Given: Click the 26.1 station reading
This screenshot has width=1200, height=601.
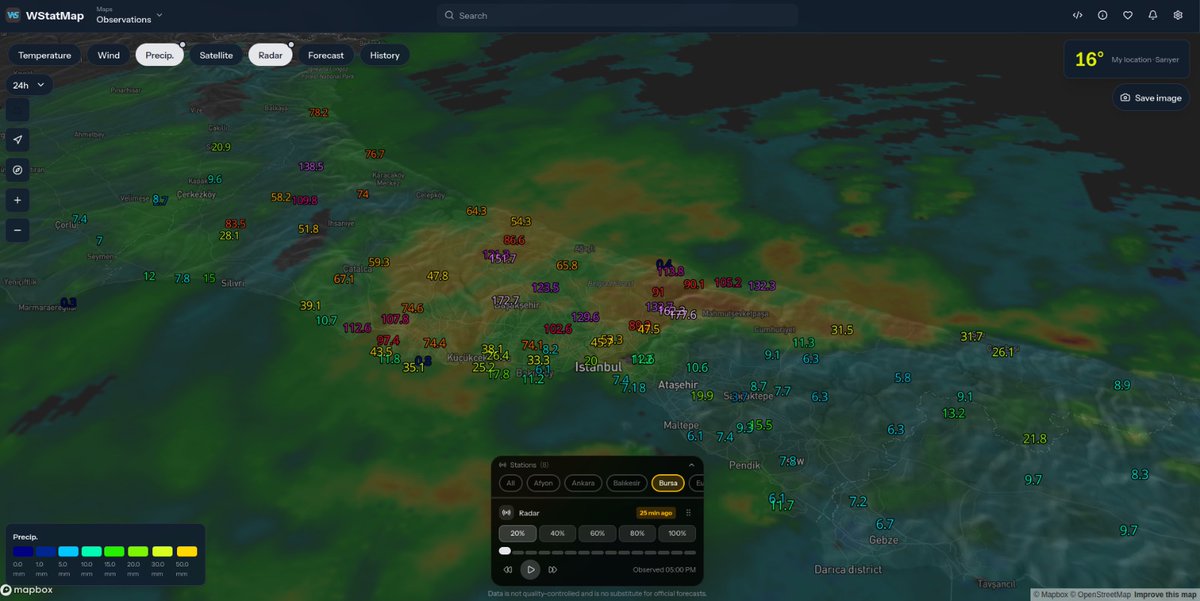Looking at the screenshot, I should tap(1003, 352).
